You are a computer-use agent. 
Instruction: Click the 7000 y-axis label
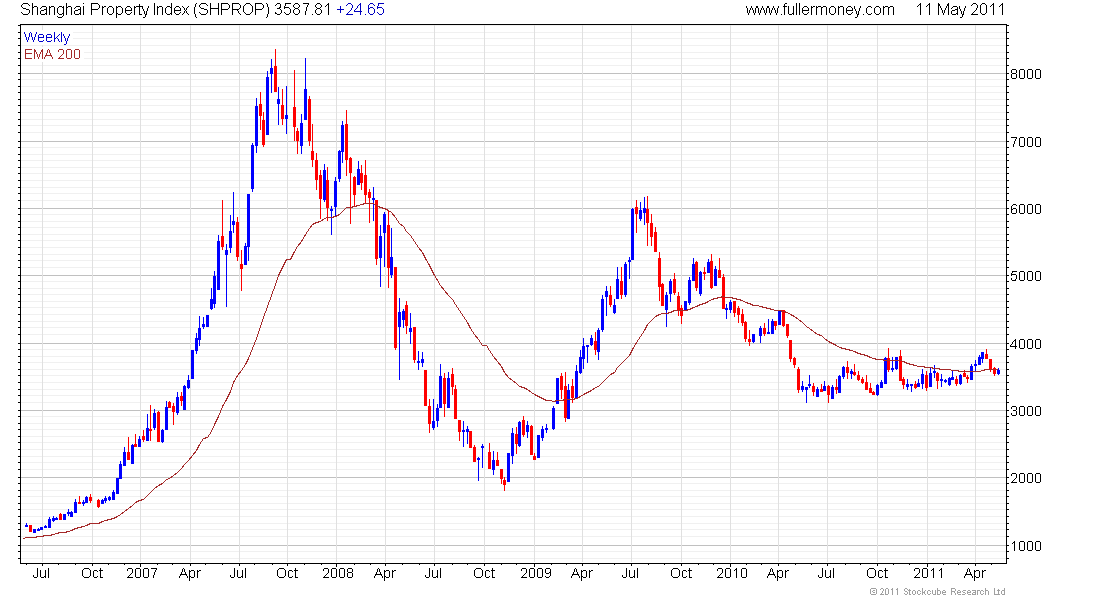coord(1026,142)
